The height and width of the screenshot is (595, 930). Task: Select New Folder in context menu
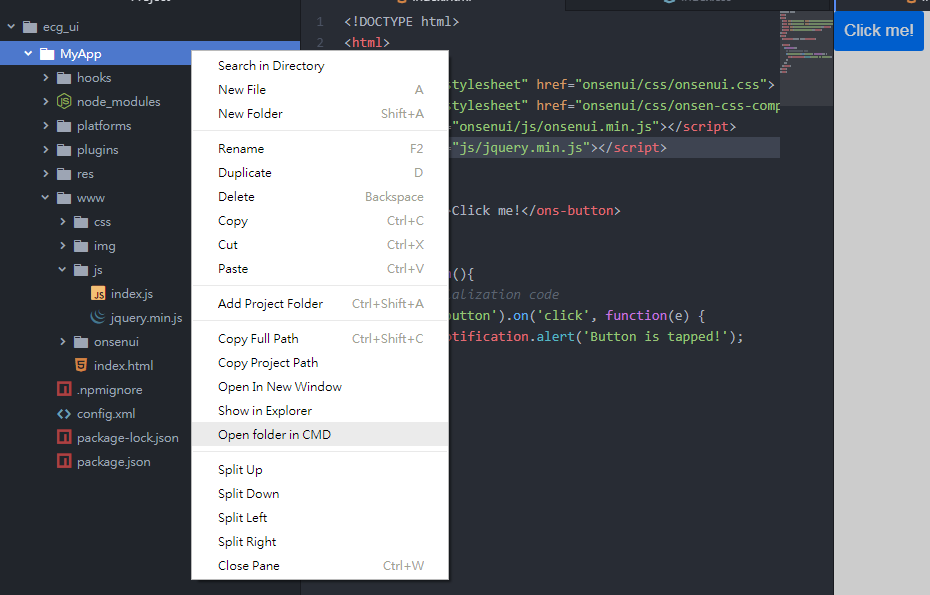coord(320,113)
